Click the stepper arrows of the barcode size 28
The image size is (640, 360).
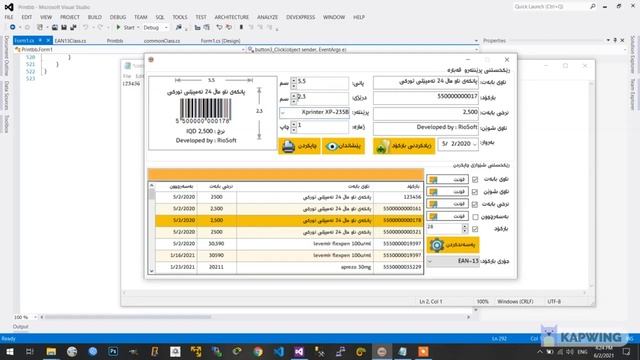pyautogui.click(x=464, y=229)
